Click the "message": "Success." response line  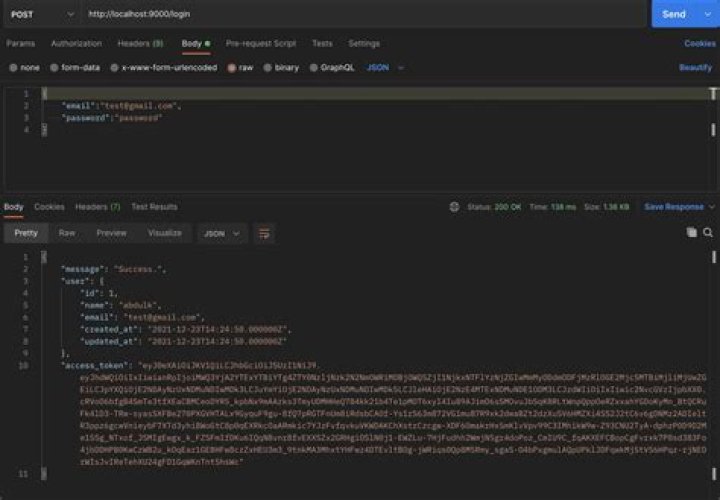(113, 270)
